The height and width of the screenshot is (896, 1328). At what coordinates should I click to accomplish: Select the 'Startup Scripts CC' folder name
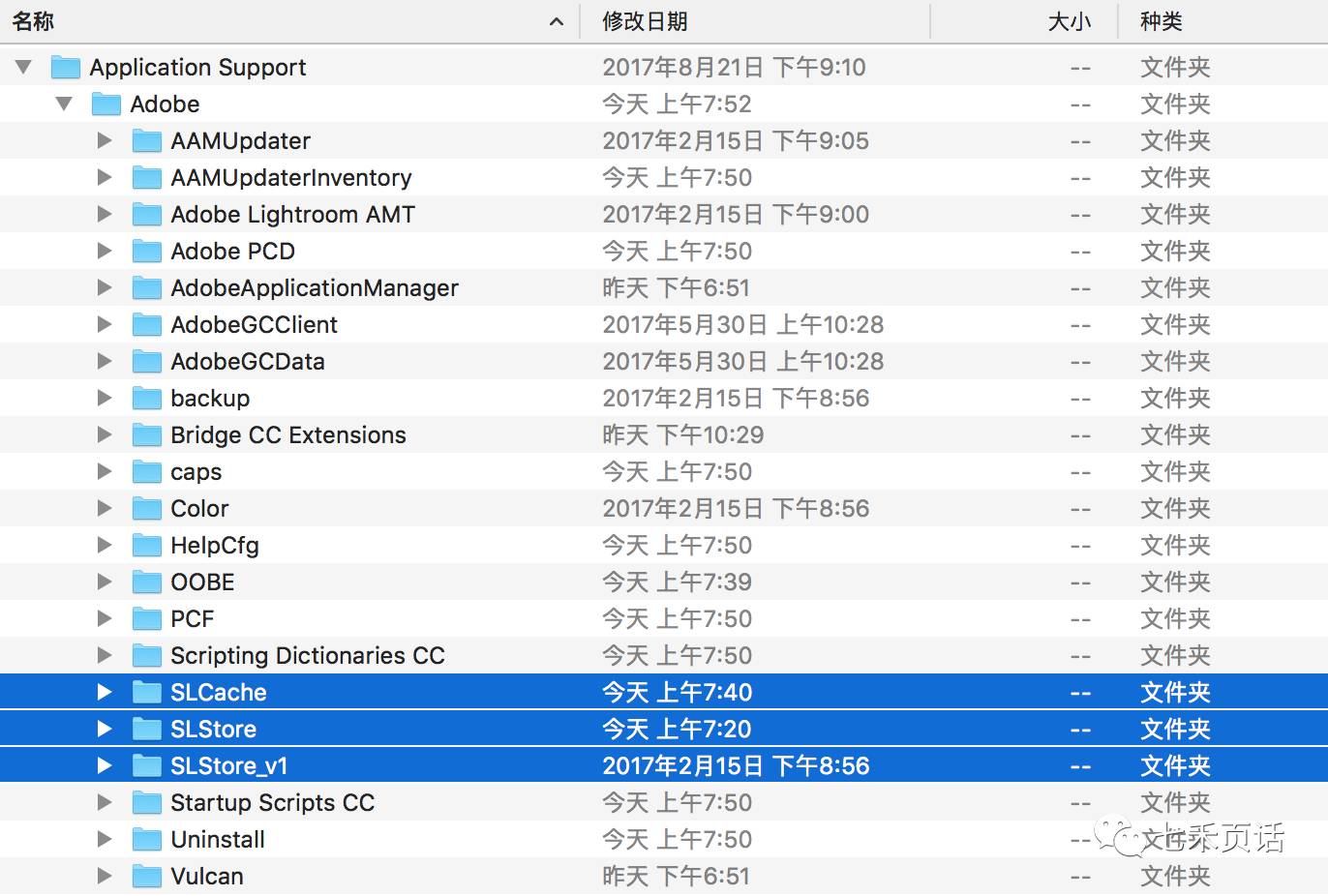point(273,802)
